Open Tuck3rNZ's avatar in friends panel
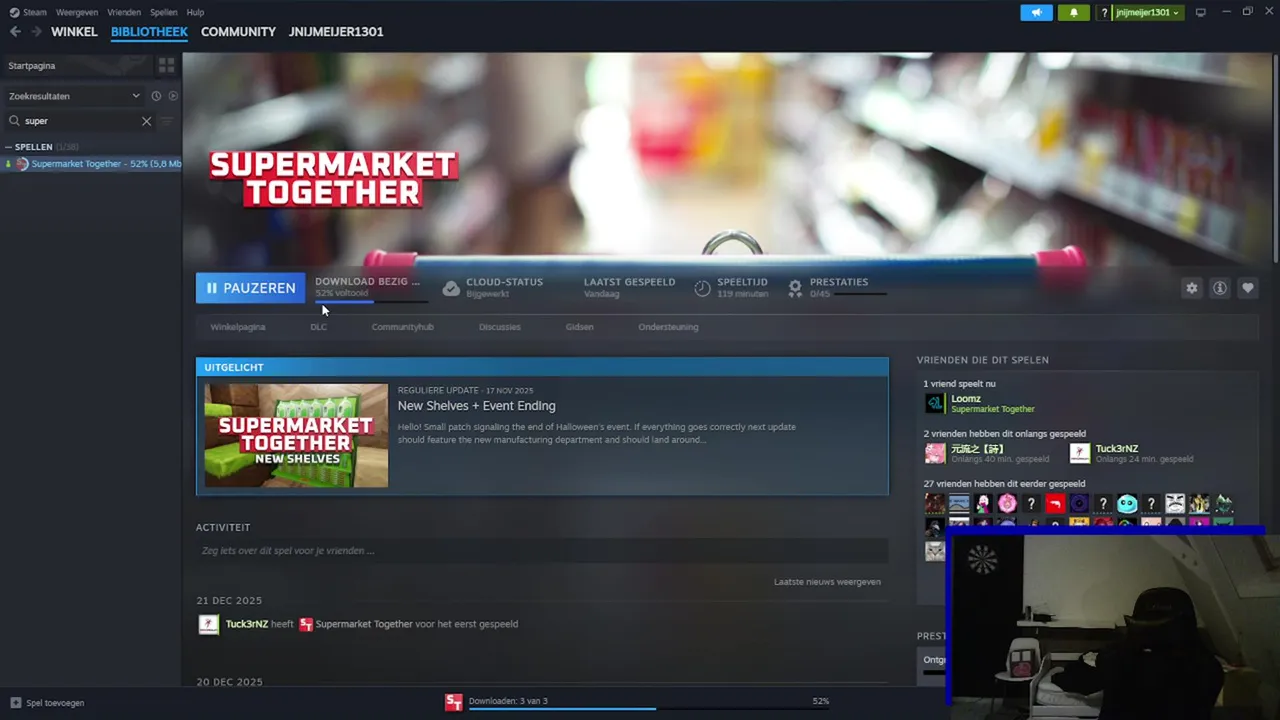Screen dimensions: 1280x720 pos(1079,453)
